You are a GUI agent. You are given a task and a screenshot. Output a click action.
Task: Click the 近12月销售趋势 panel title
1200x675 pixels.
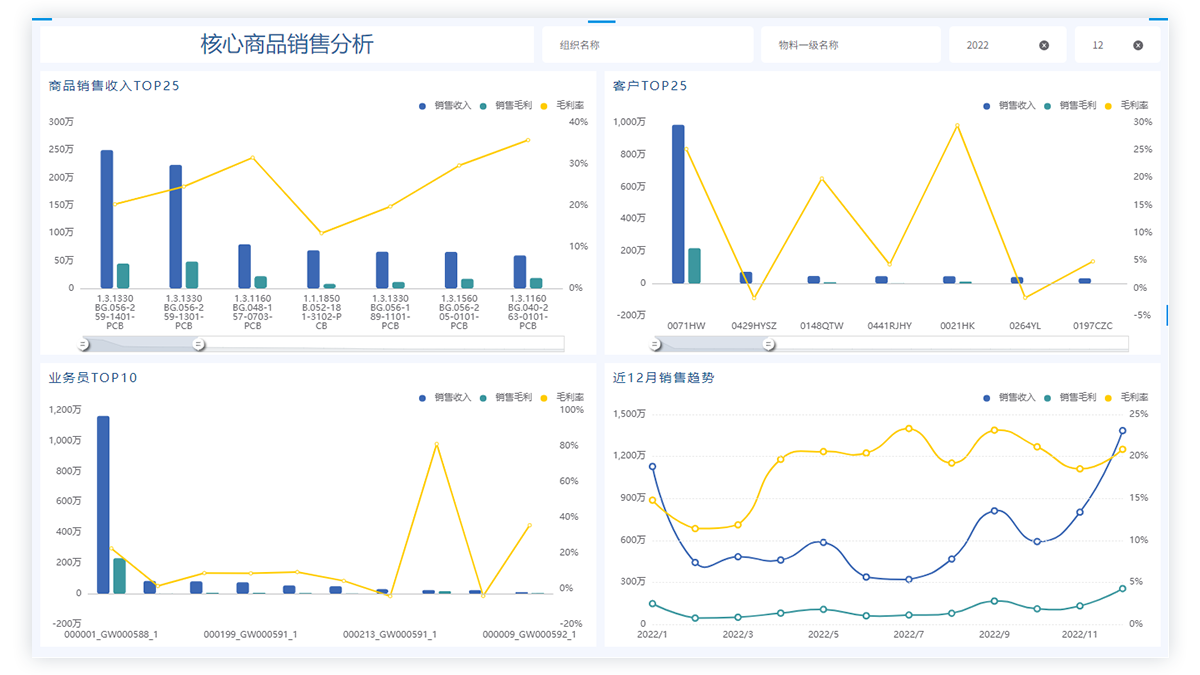coord(663,378)
